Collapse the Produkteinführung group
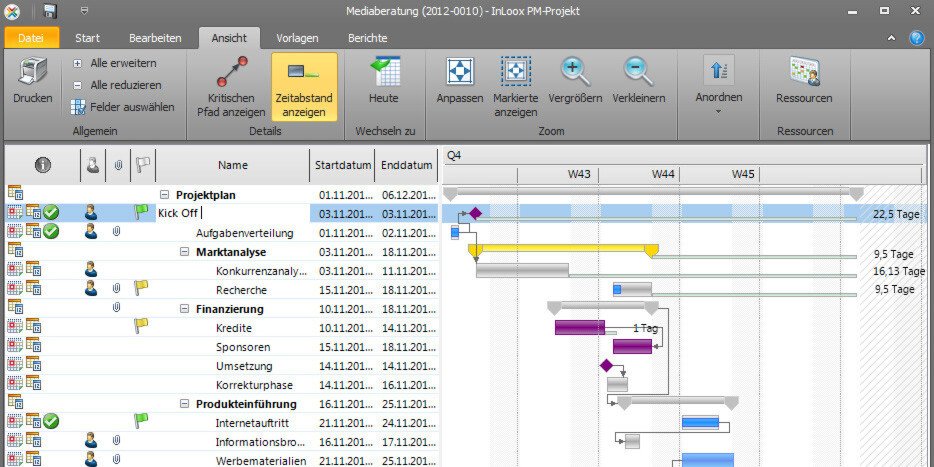This screenshot has height=467, width=934. coord(184,404)
